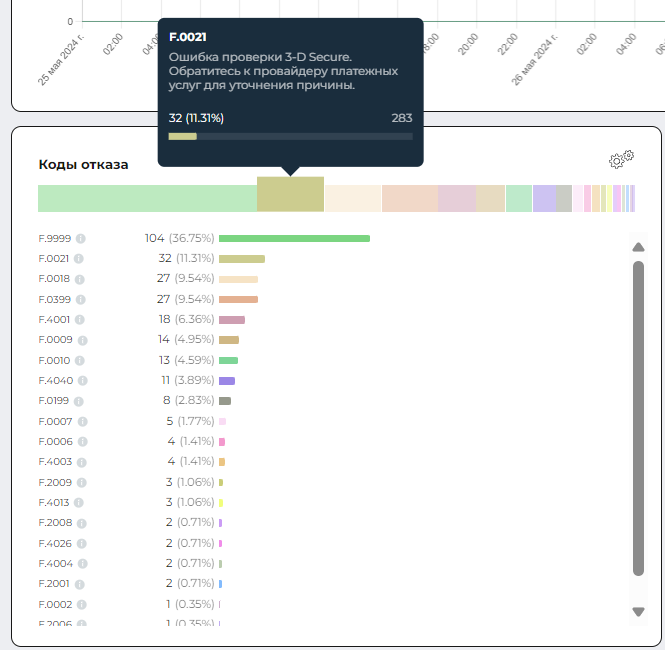Image resolution: width=665 pixels, height=650 pixels.
Task: Click the F.0007 code label
Action: click(x=54, y=421)
